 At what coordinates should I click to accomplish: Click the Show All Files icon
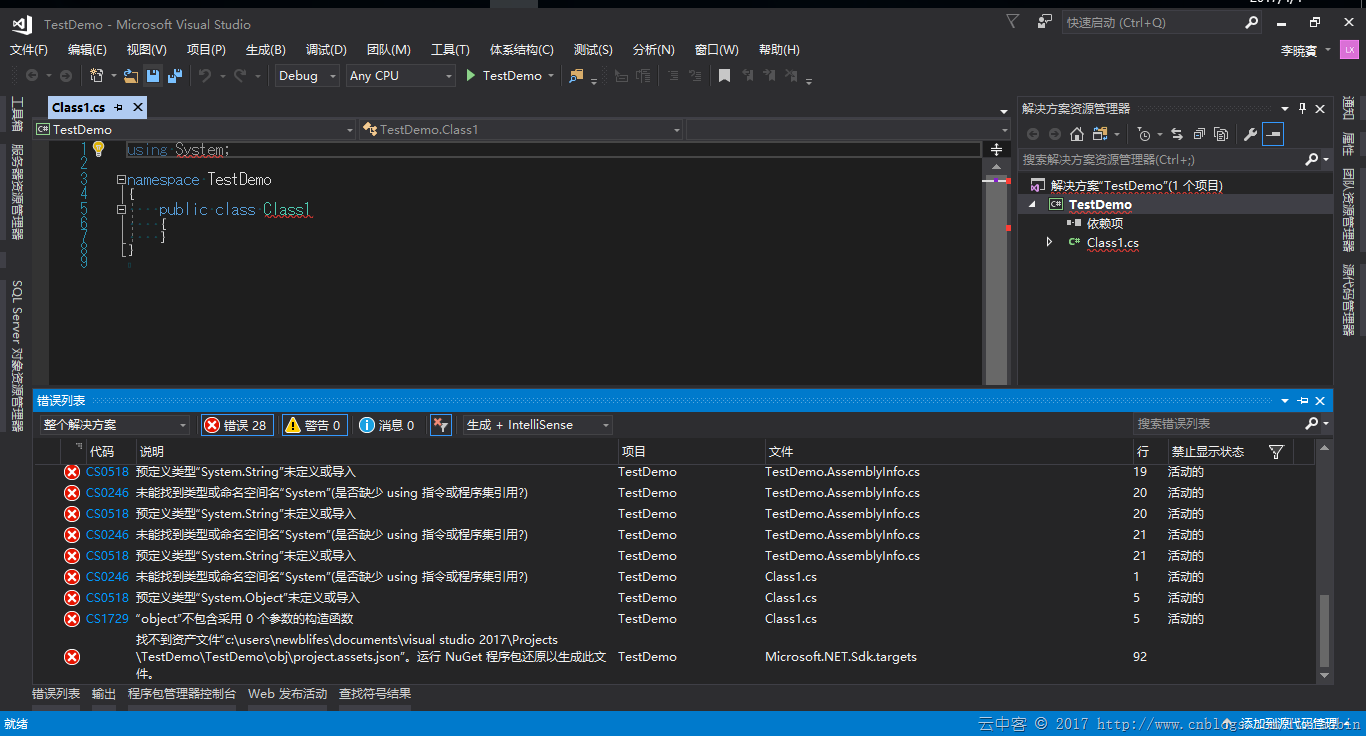1221,134
